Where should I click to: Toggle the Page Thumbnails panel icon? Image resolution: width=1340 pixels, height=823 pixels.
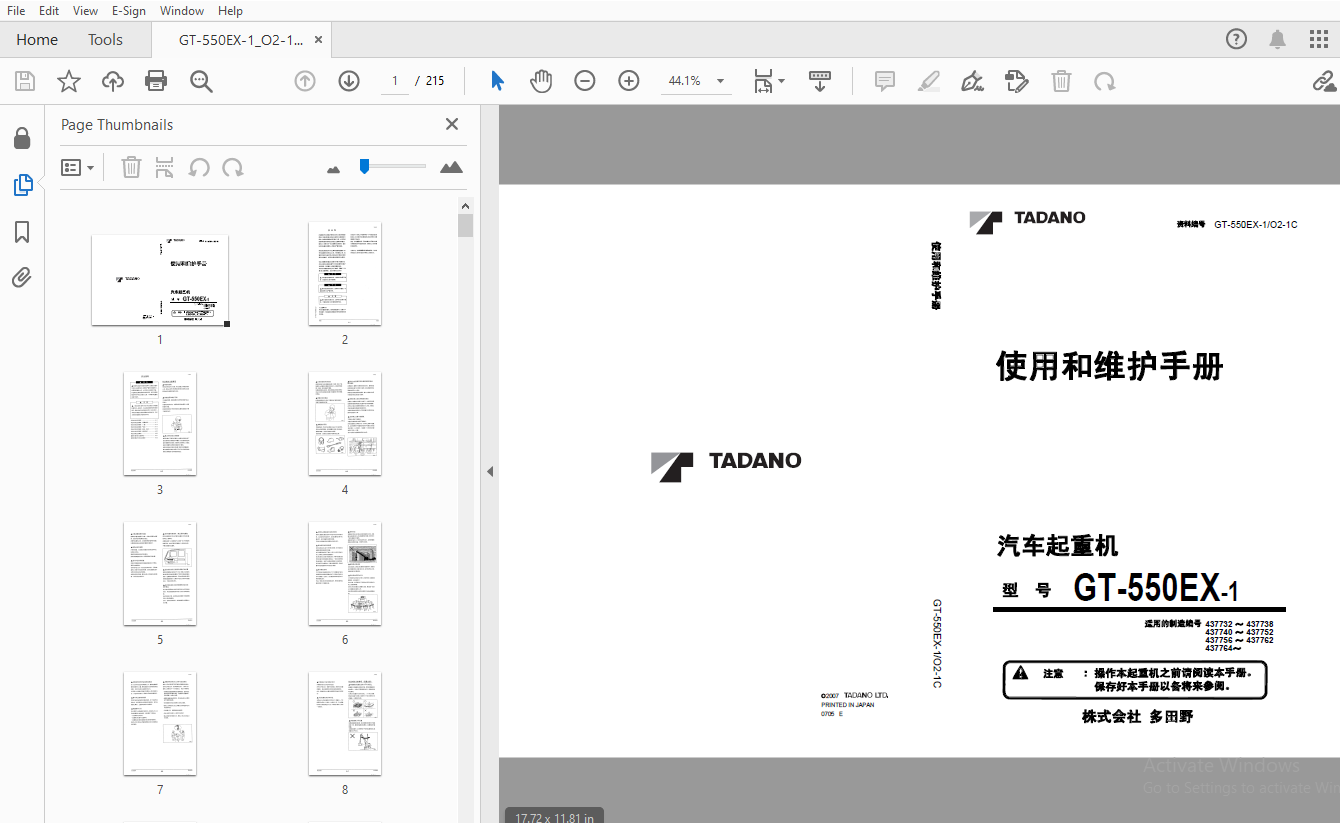click(x=22, y=185)
